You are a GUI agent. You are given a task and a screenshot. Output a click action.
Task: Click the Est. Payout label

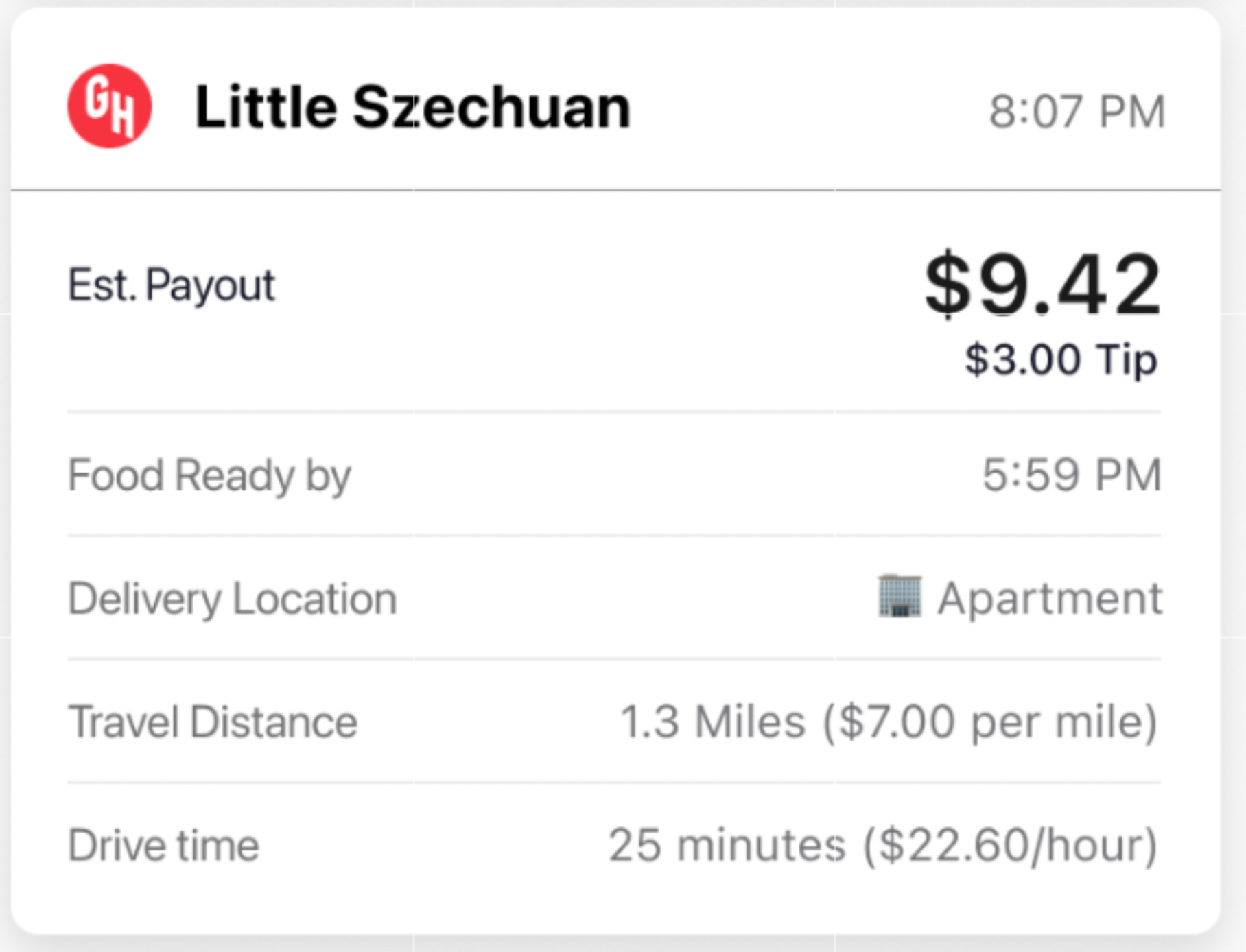172,285
